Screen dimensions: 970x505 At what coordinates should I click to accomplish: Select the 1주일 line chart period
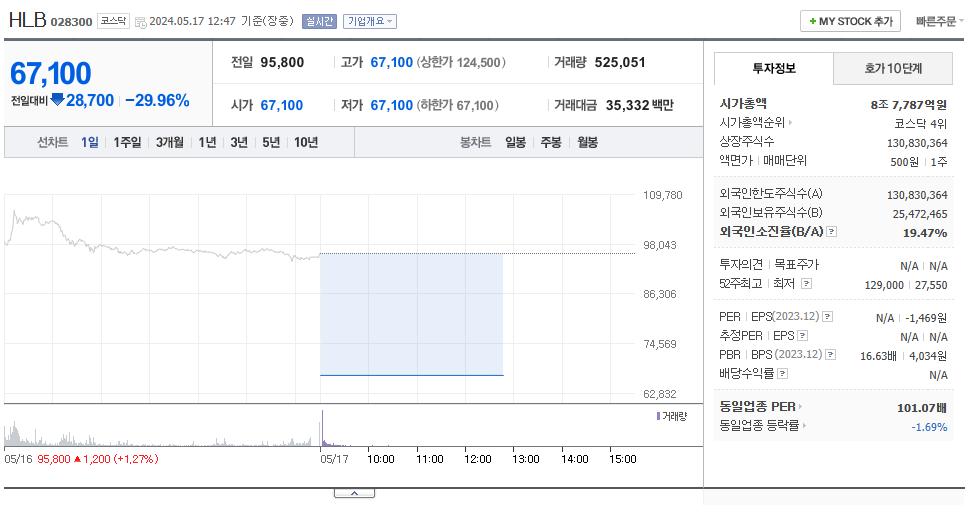(x=127, y=142)
